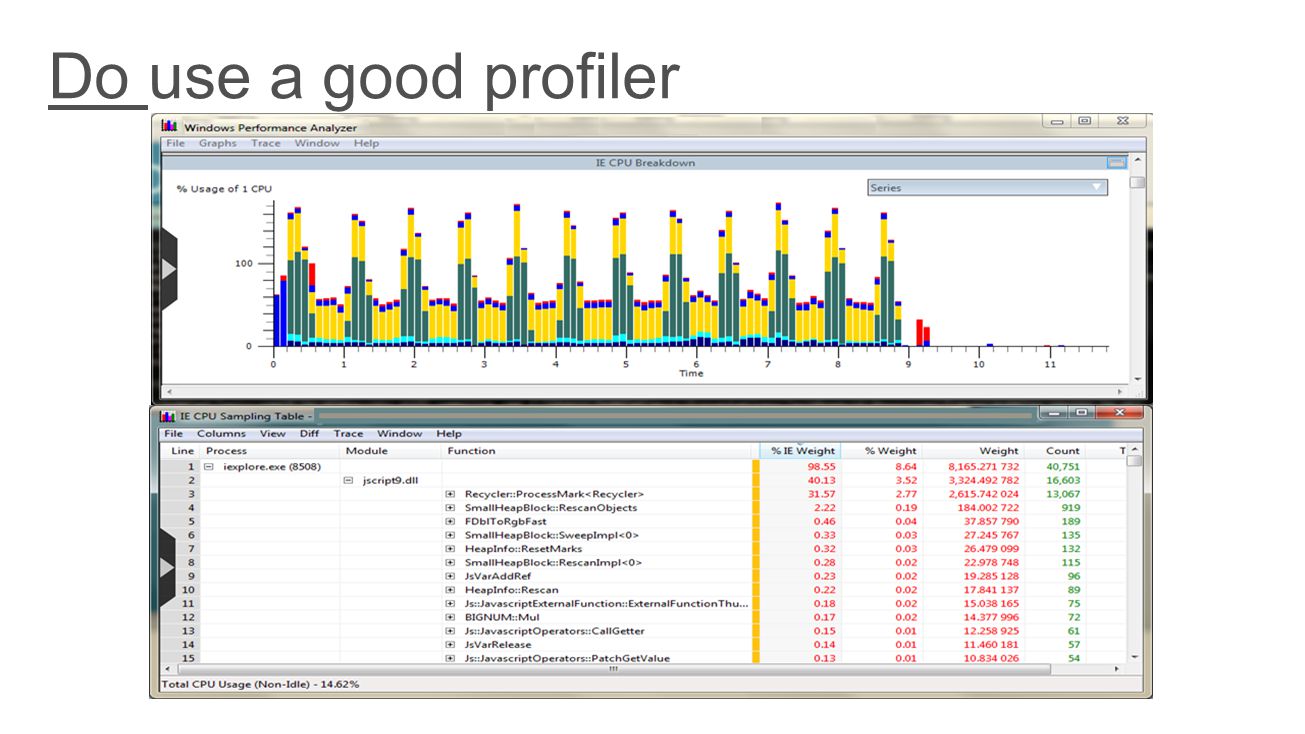Open the Series dropdown
This screenshot has width=1305, height=734.
click(x=987, y=187)
